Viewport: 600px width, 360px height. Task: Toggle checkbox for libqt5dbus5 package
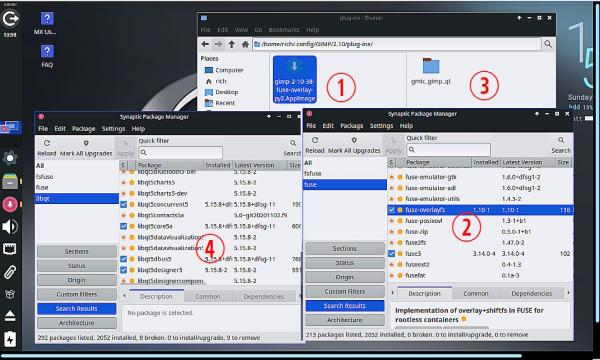(x=124, y=259)
